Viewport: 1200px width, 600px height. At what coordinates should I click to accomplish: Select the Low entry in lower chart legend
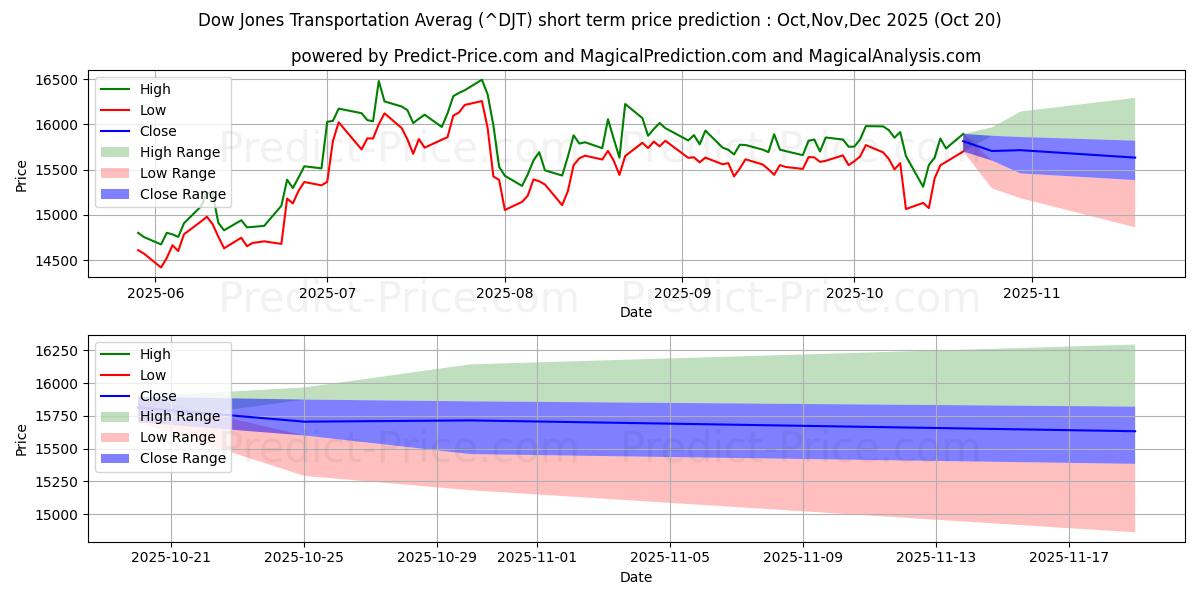(153, 375)
